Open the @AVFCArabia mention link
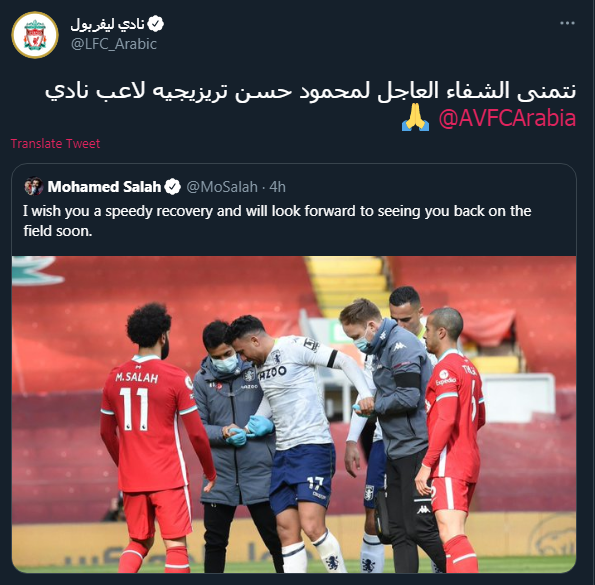This screenshot has width=595, height=585. pyautogui.click(x=507, y=118)
